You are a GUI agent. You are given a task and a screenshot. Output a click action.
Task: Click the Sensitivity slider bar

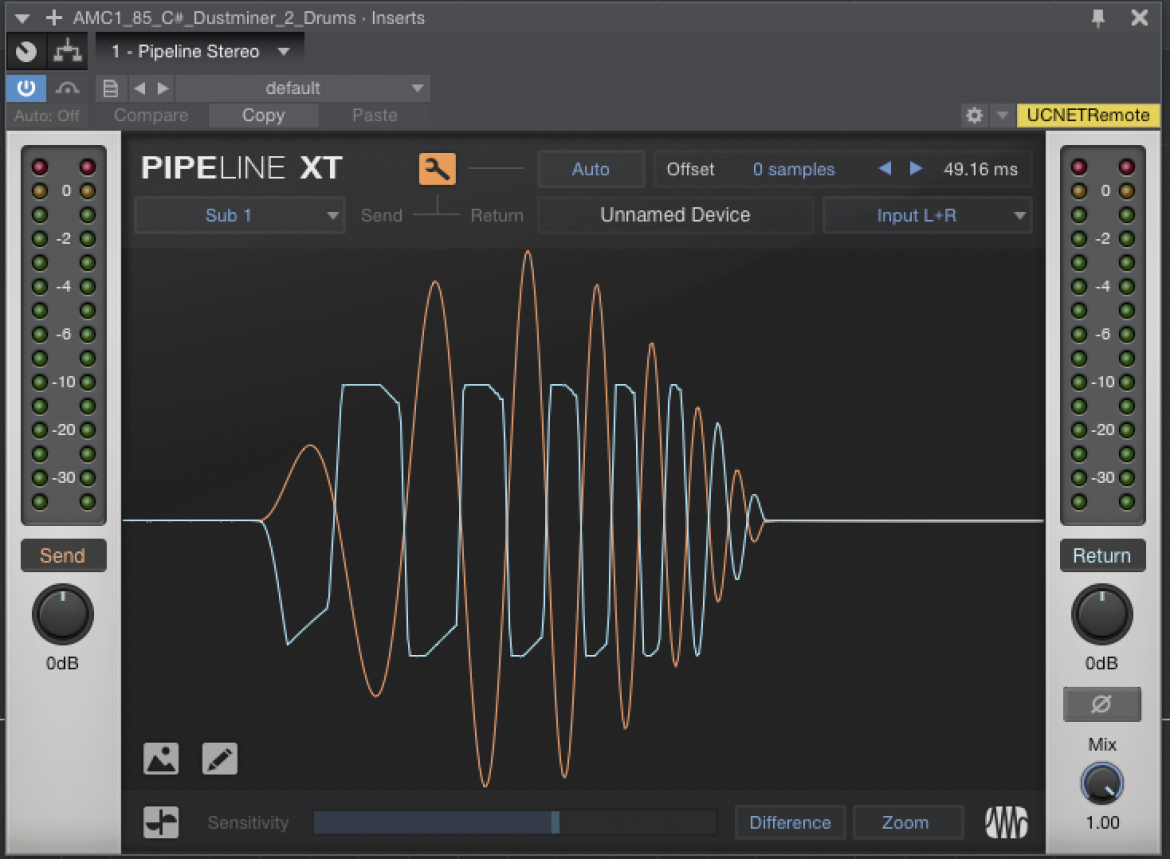515,822
